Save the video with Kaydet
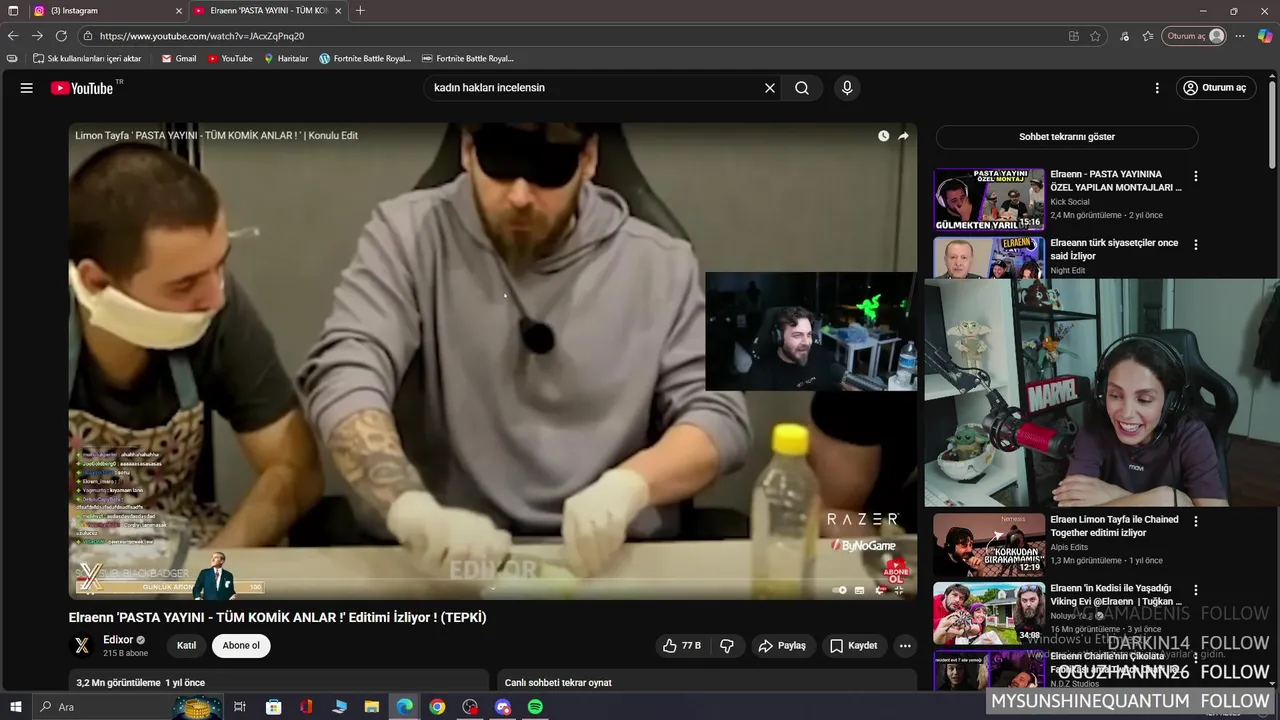Image resolution: width=1280 pixels, height=720 pixels. (853, 646)
